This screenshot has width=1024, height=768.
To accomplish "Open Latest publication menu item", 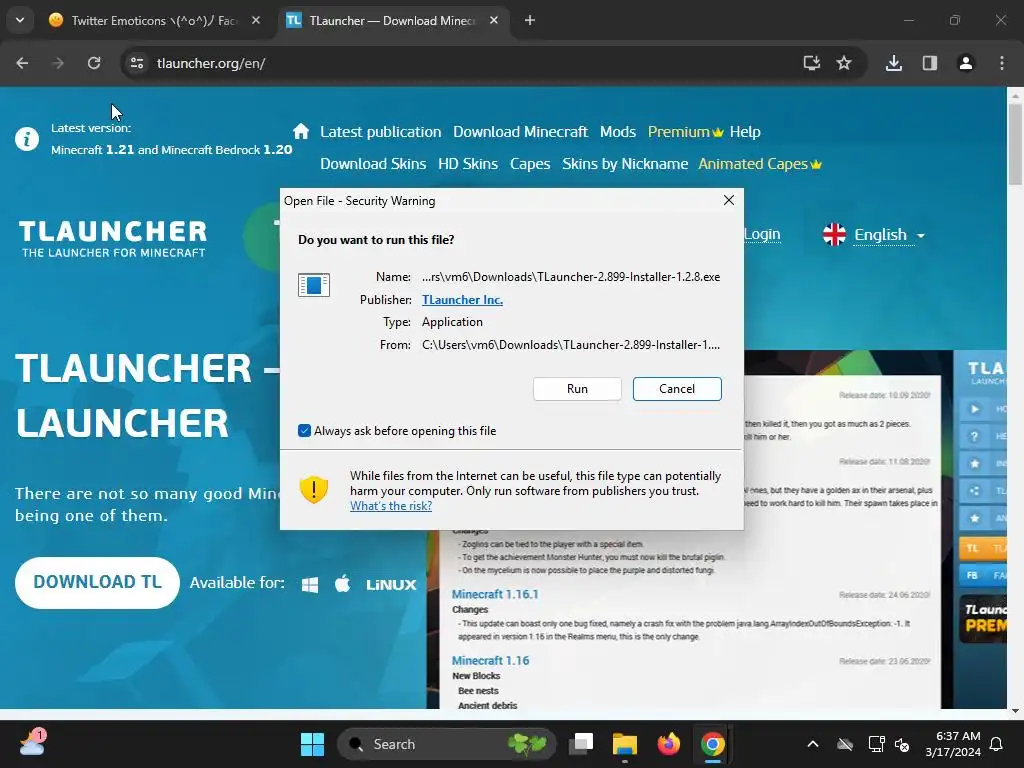I will coord(381,132).
